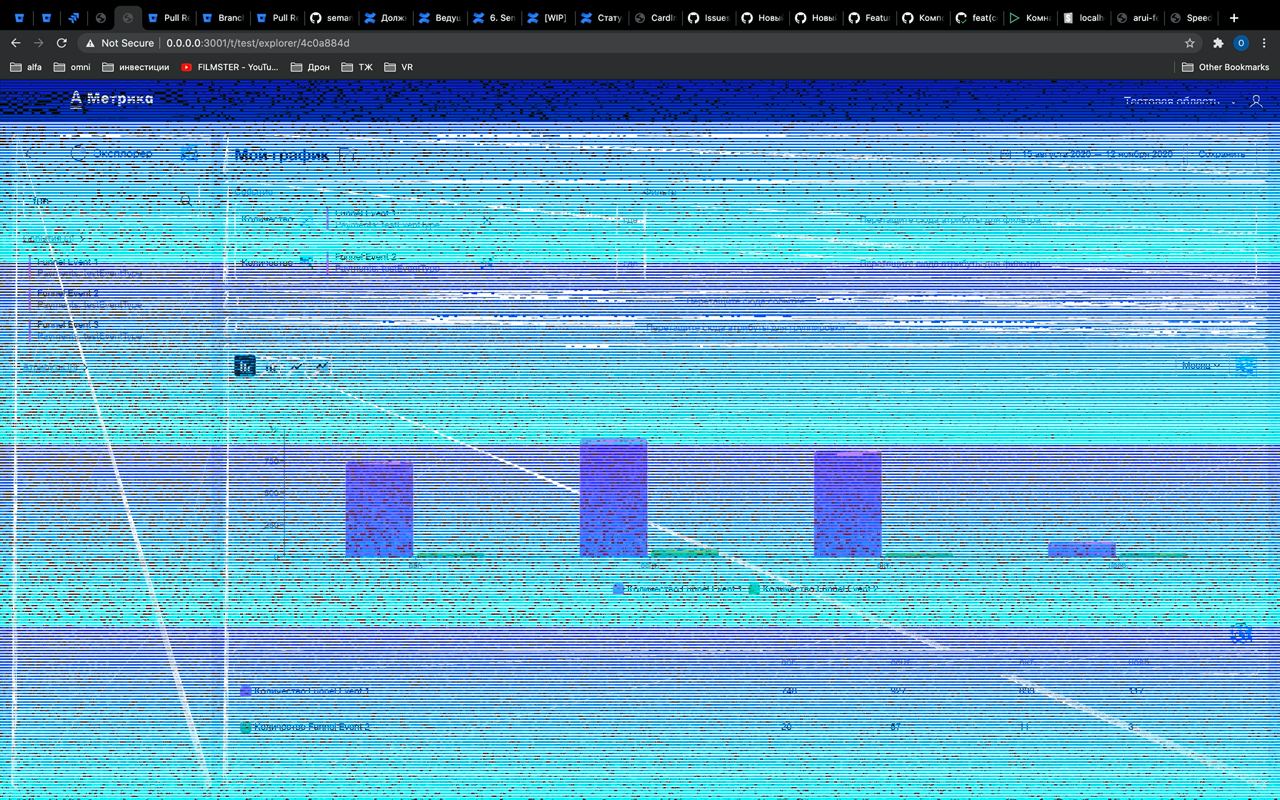Select the second bar chart type icon
The image size is (1280, 800).
[x=271, y=367]
